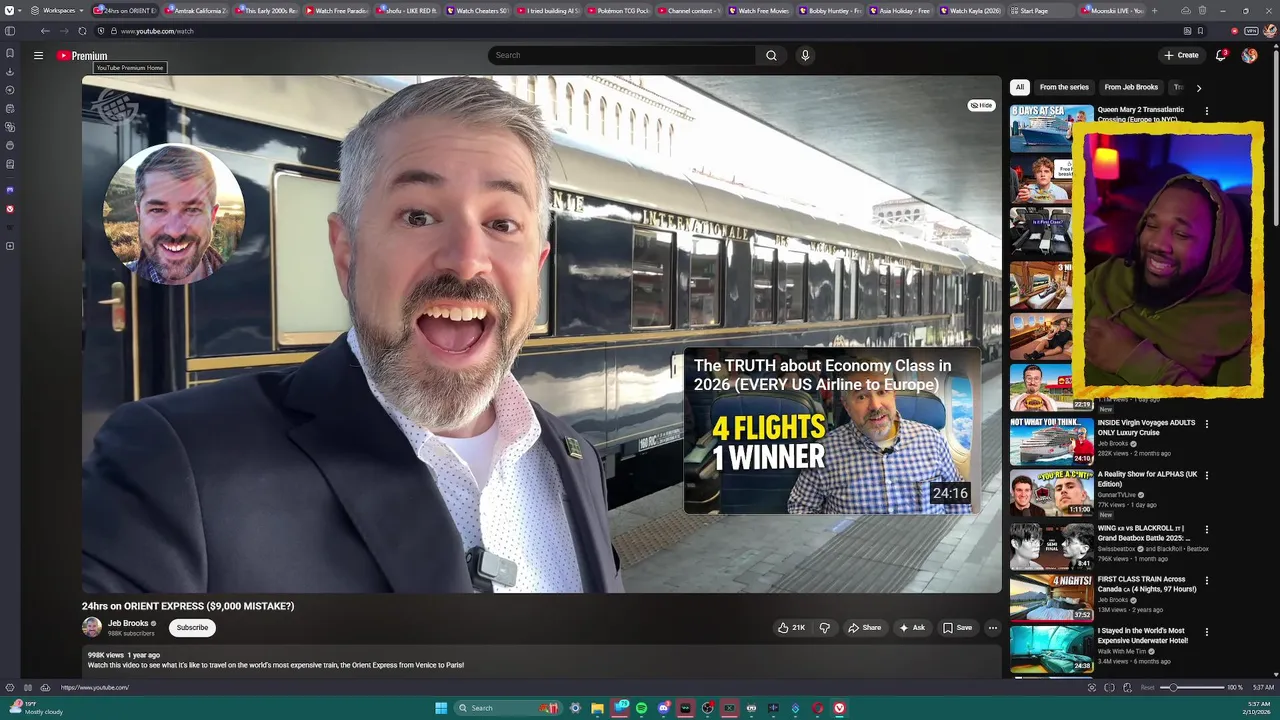Click the Ask button

(x=912, y=628)
